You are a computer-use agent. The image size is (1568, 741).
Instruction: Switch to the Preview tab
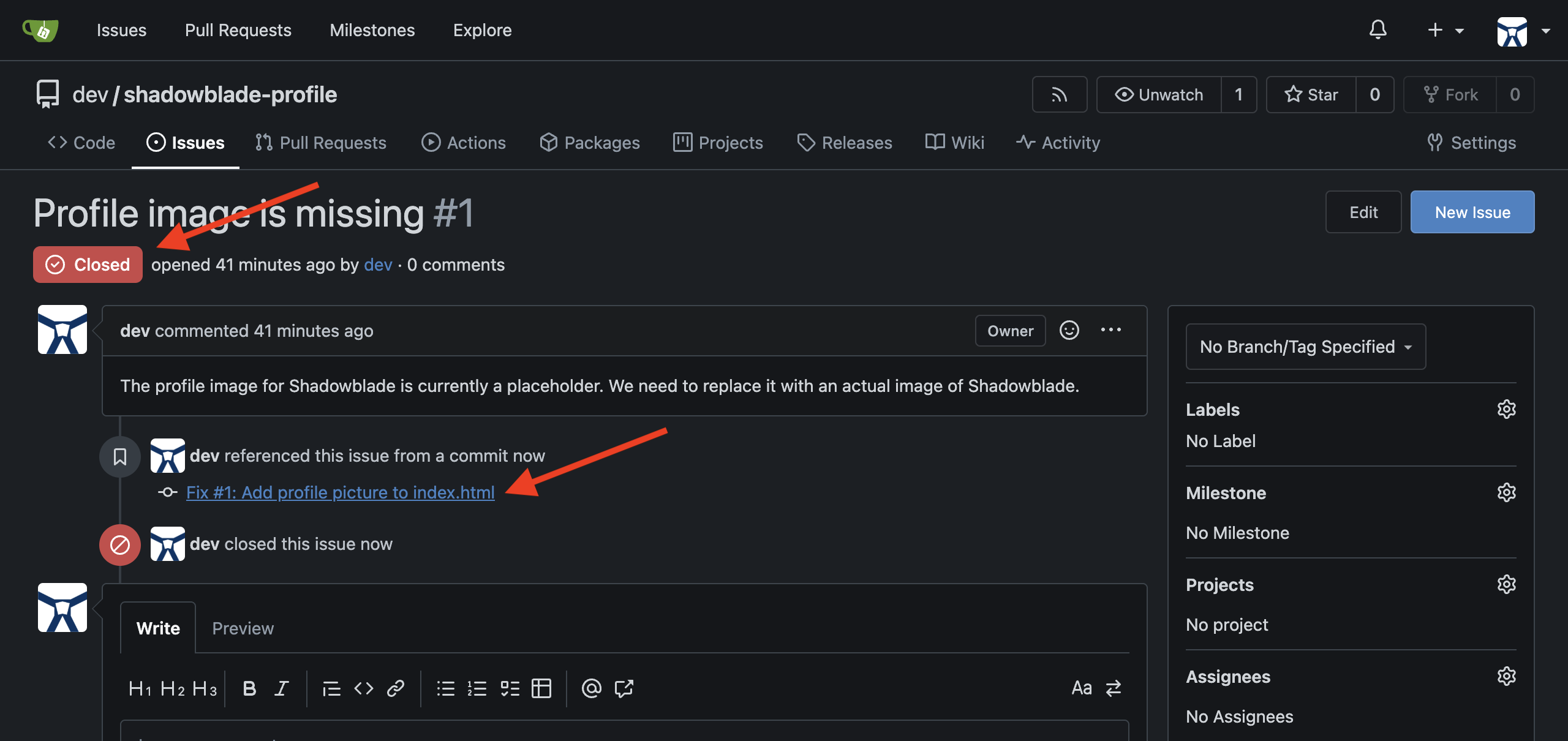[x=243, y=628]
